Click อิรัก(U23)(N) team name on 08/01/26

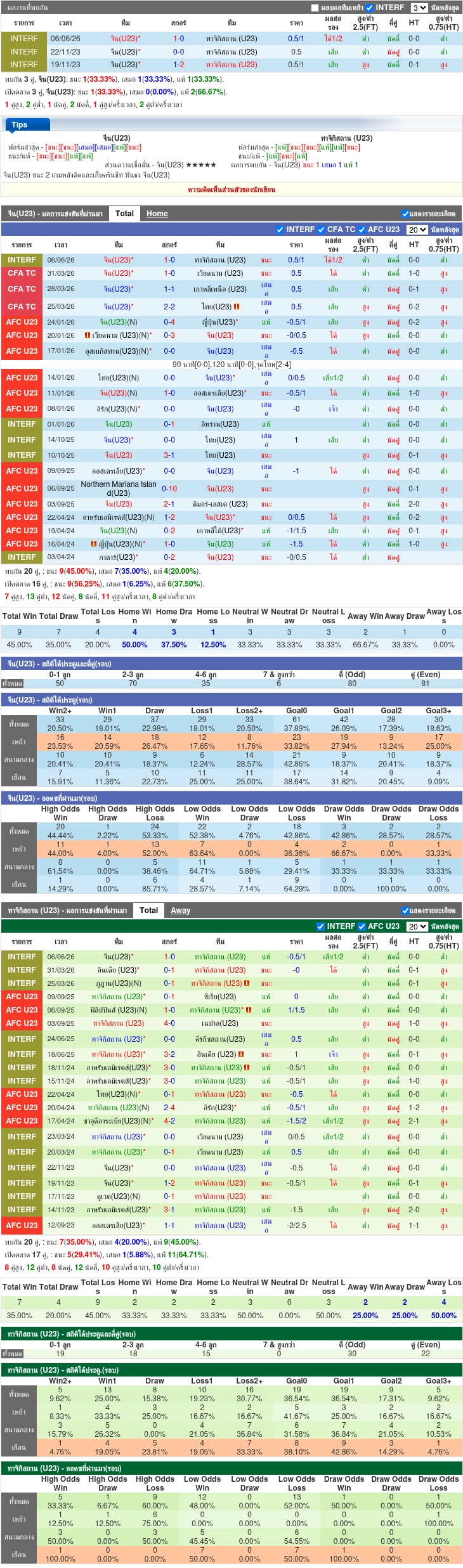pos(118,409)
